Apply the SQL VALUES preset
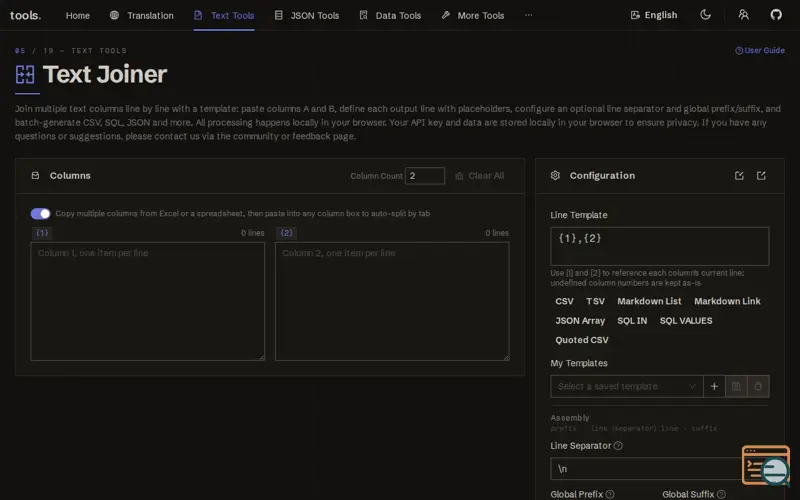 686,320
